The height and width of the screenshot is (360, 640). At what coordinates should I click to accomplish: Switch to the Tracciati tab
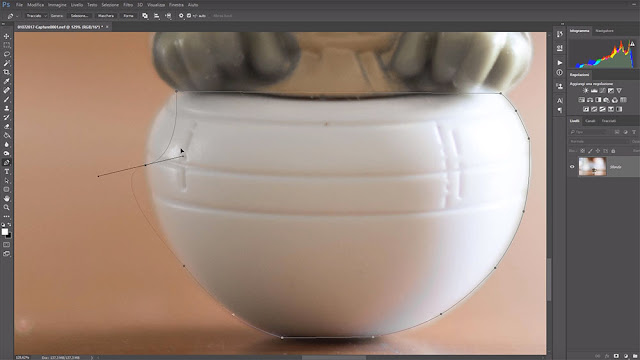[x=609, y=121]
